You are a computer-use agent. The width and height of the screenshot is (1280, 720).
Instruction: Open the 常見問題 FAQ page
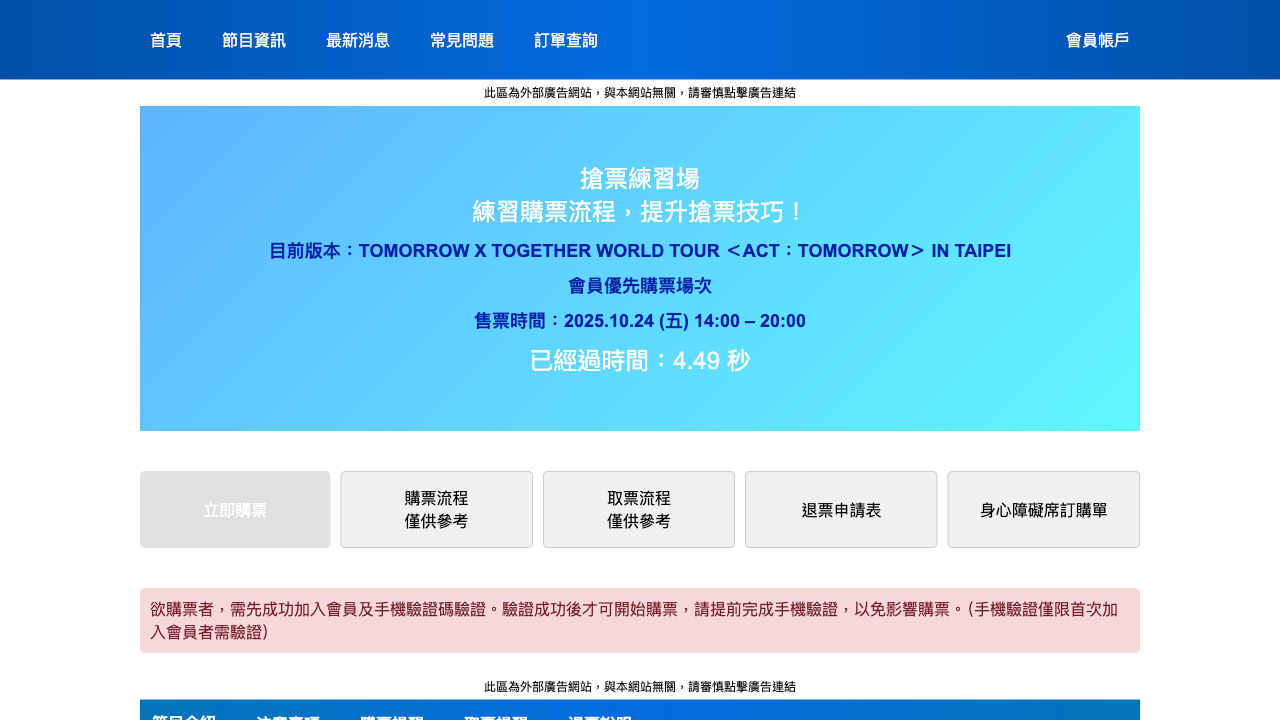(462, 40)
